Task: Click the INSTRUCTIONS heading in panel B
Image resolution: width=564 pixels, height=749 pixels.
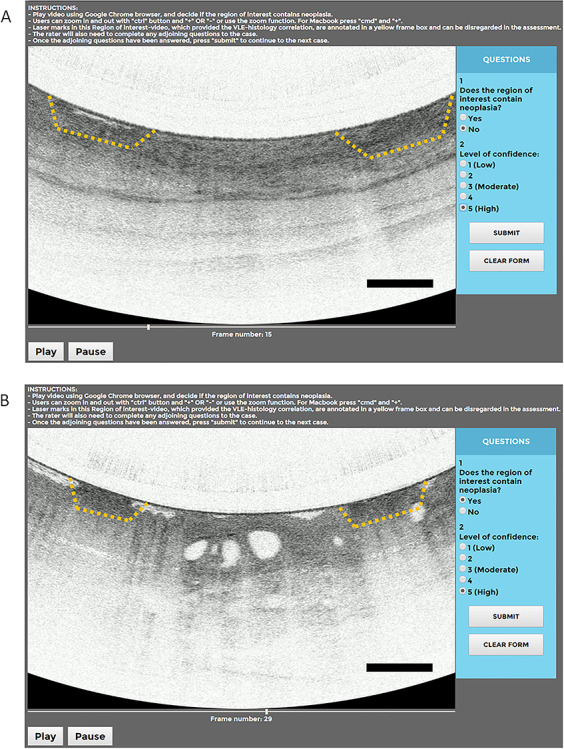Action: point(52,389)
